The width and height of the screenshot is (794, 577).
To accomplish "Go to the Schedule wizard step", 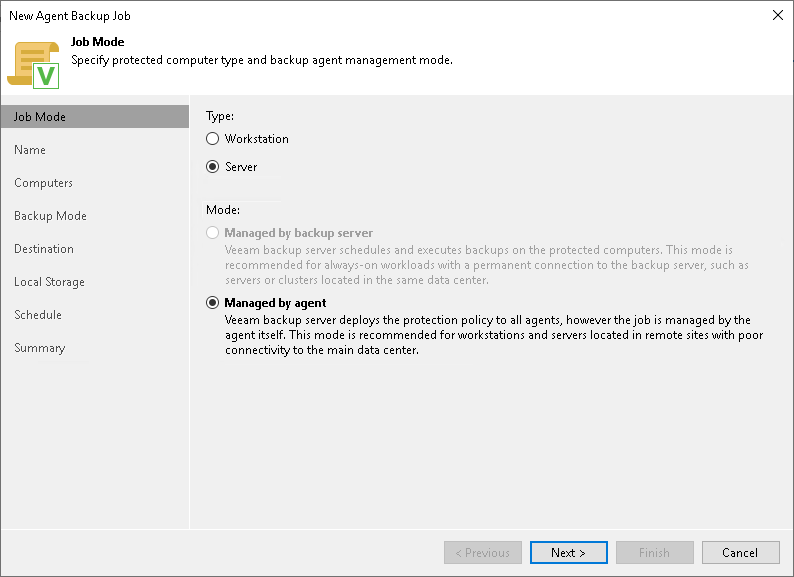I will pyautogui.click(x=38, y=315).
